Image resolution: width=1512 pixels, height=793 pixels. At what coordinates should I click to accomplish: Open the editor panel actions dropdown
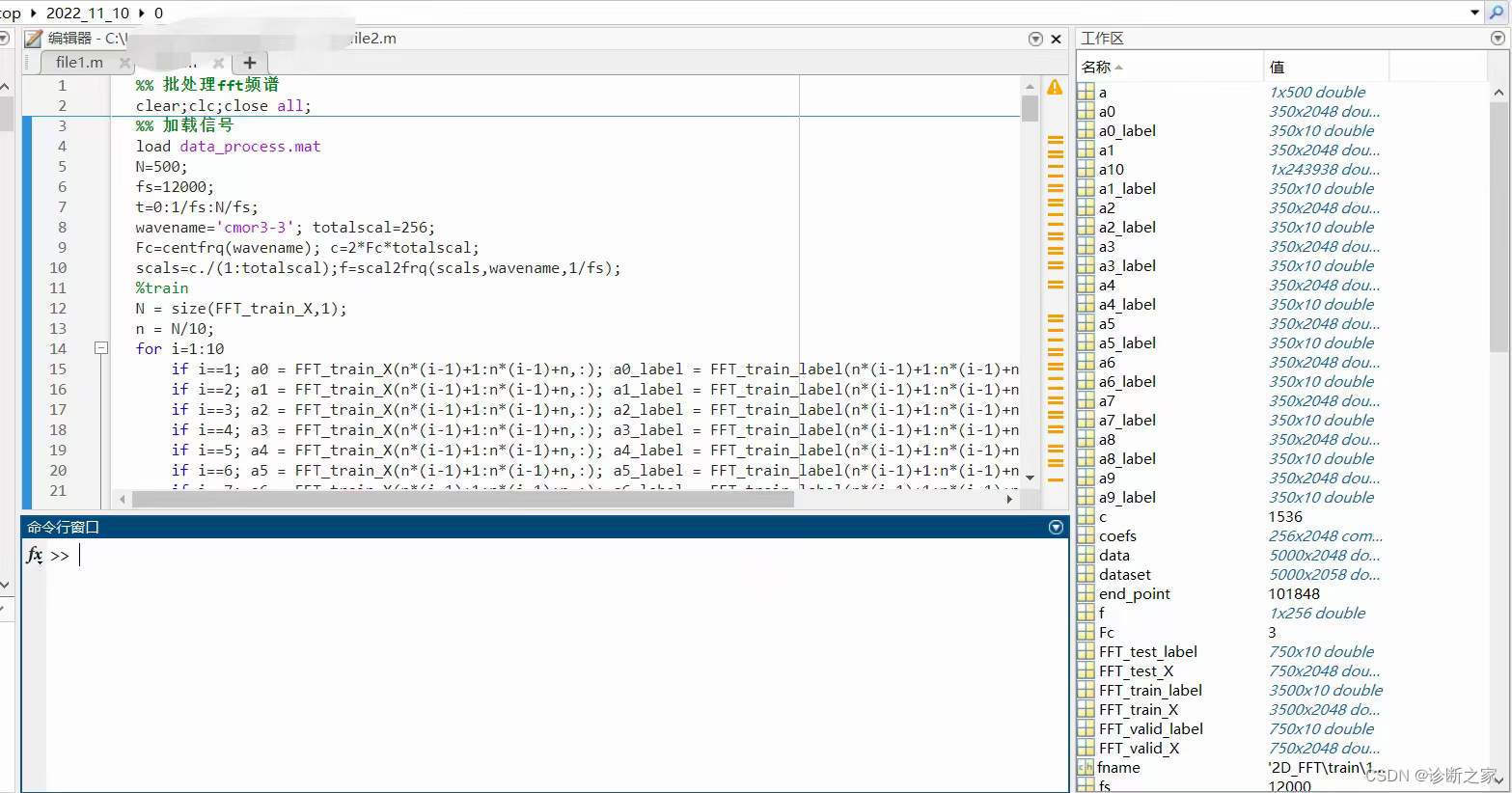1035,39
